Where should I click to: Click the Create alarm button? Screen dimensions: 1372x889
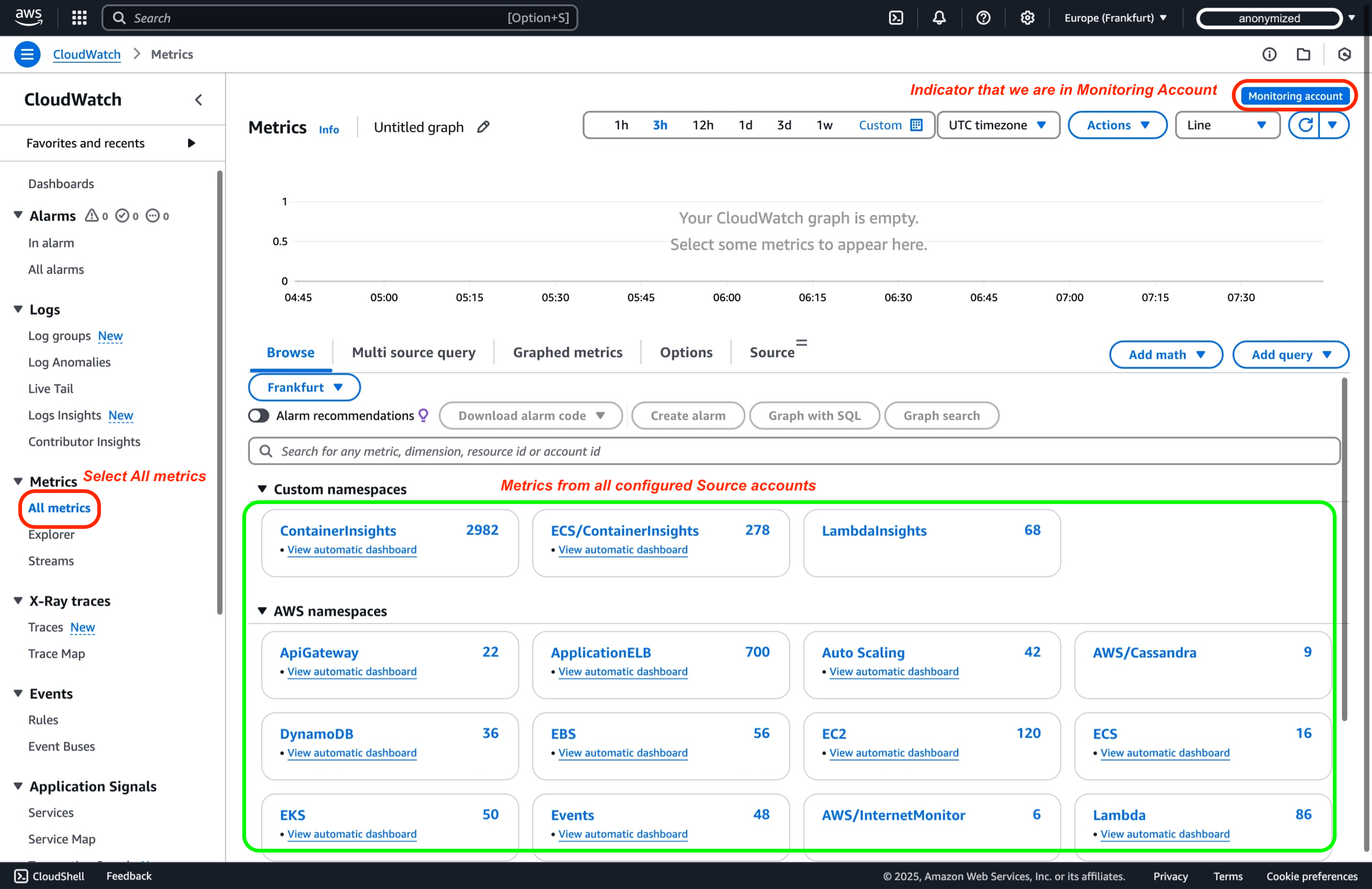click(x=688, y=416)
